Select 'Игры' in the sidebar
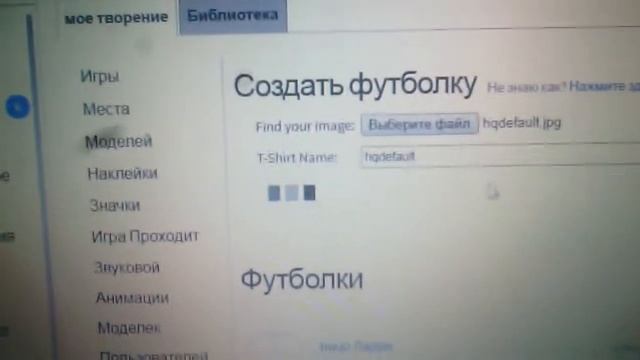 (100, 77)
